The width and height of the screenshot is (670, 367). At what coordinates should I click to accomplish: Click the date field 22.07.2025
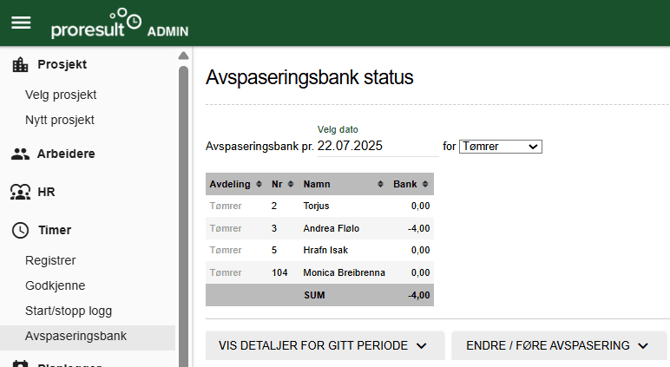pos(378,146)
